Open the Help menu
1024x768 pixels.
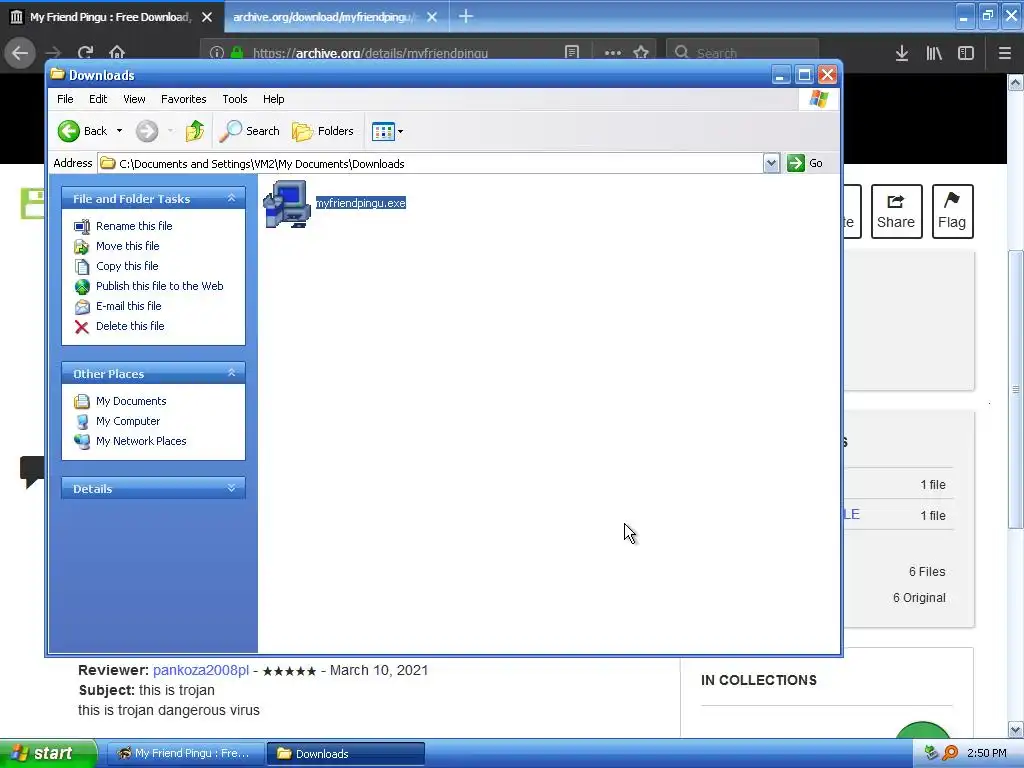coord(274,99)
